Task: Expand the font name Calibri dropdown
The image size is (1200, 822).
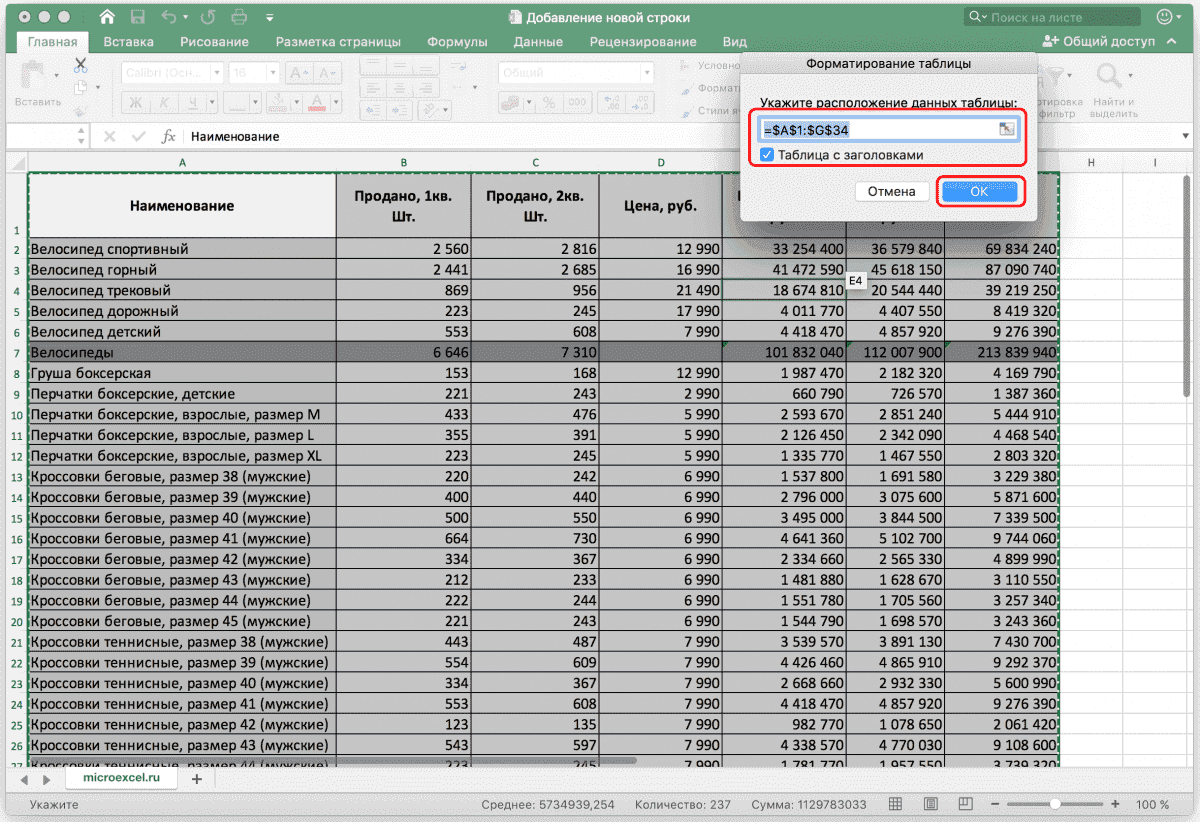Action: tap(218, 74)
